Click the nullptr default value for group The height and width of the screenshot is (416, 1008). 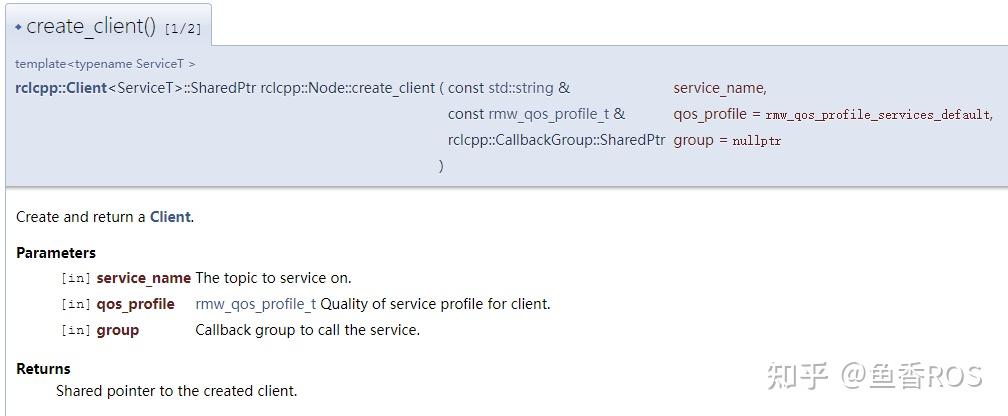click(x=756, y=141)
